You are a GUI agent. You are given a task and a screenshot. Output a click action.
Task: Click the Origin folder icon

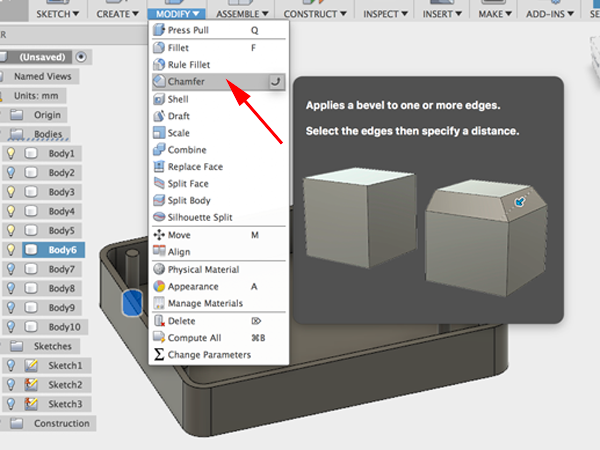tap(16, 115)
